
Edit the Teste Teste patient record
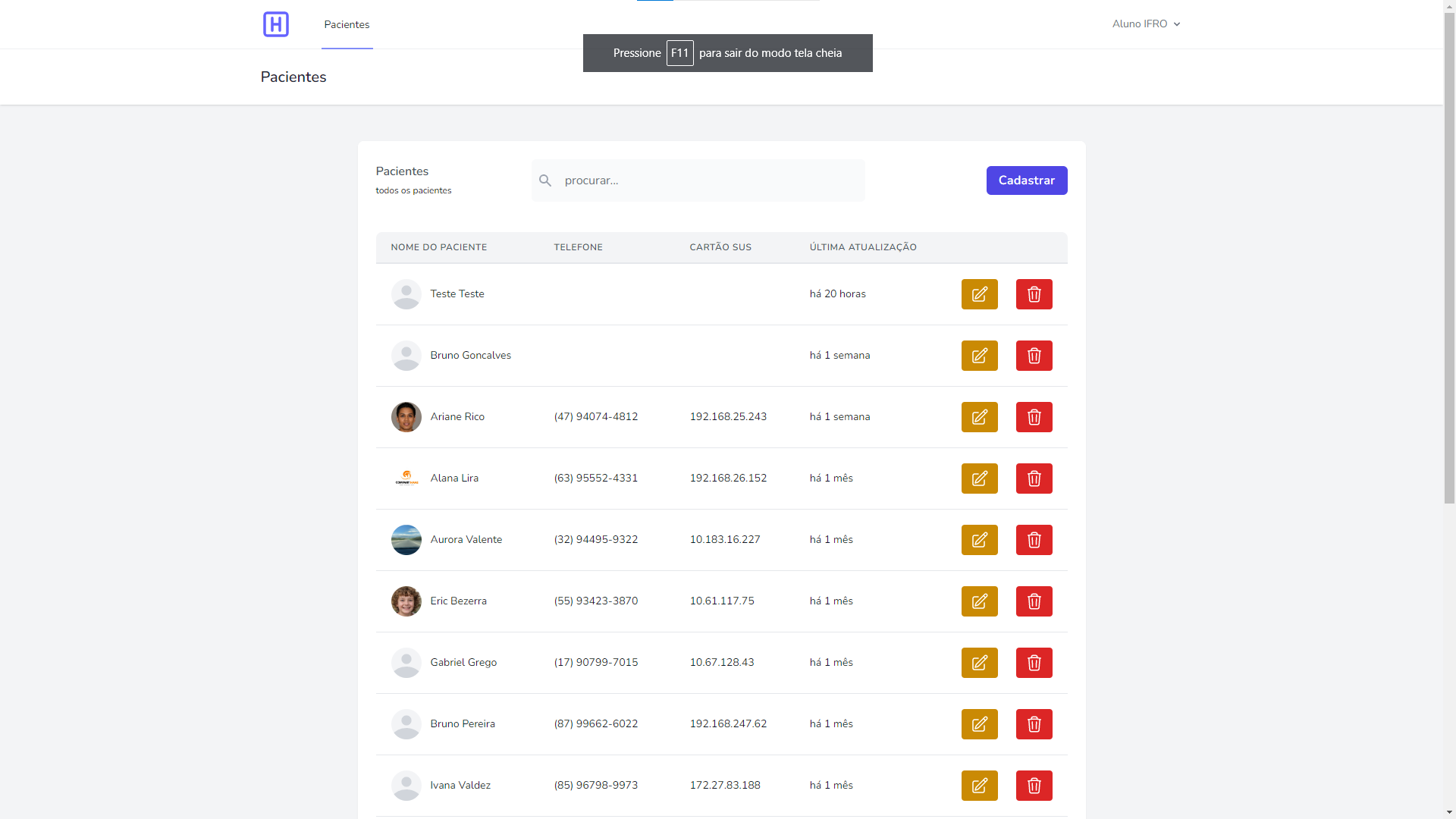point(979,294)
